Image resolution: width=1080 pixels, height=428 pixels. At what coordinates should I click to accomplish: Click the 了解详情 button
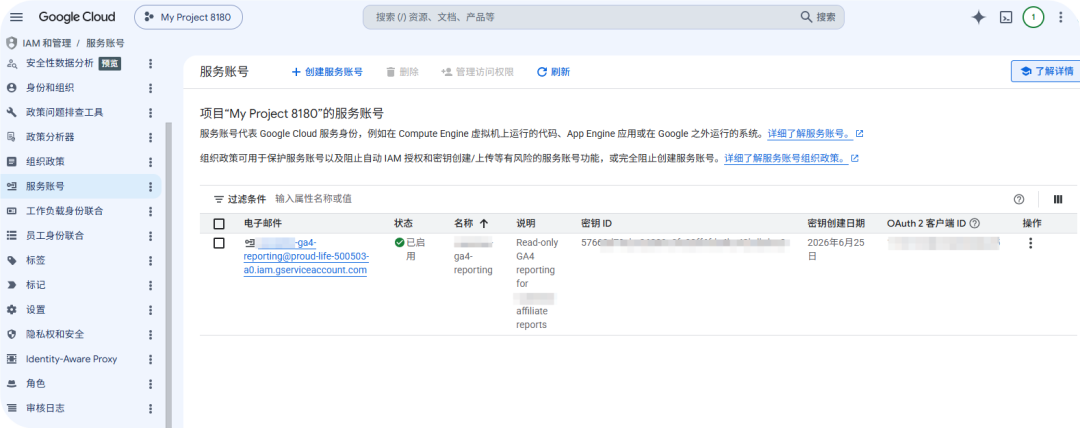[x=1046, y=71]
